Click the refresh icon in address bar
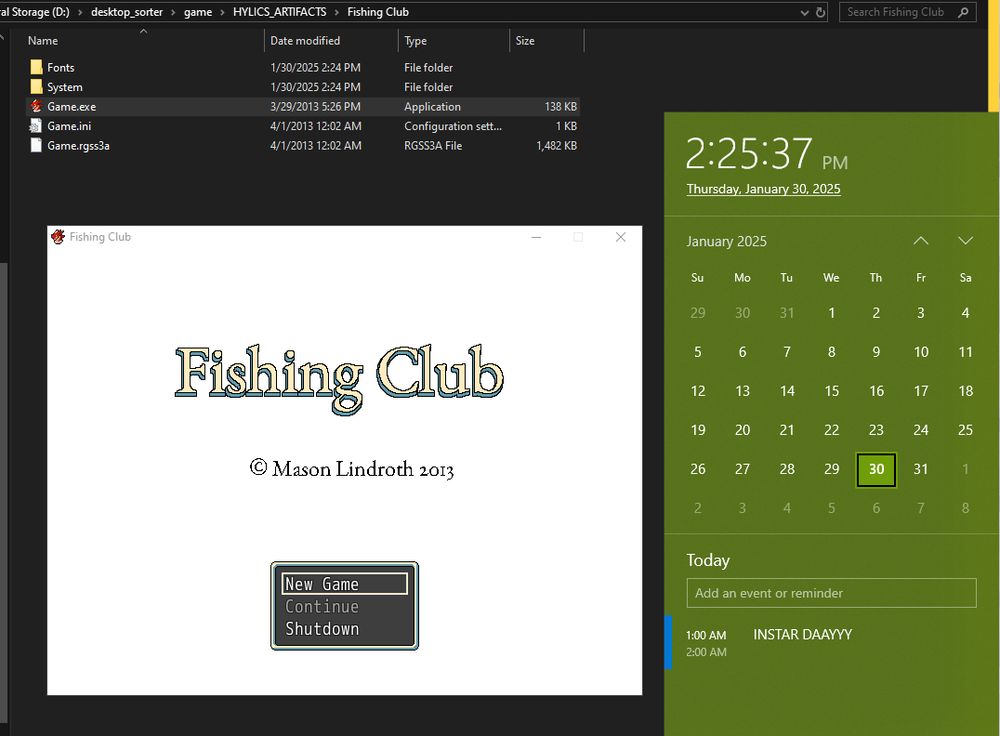The image size is (1000, 736). tap(820, 12)
